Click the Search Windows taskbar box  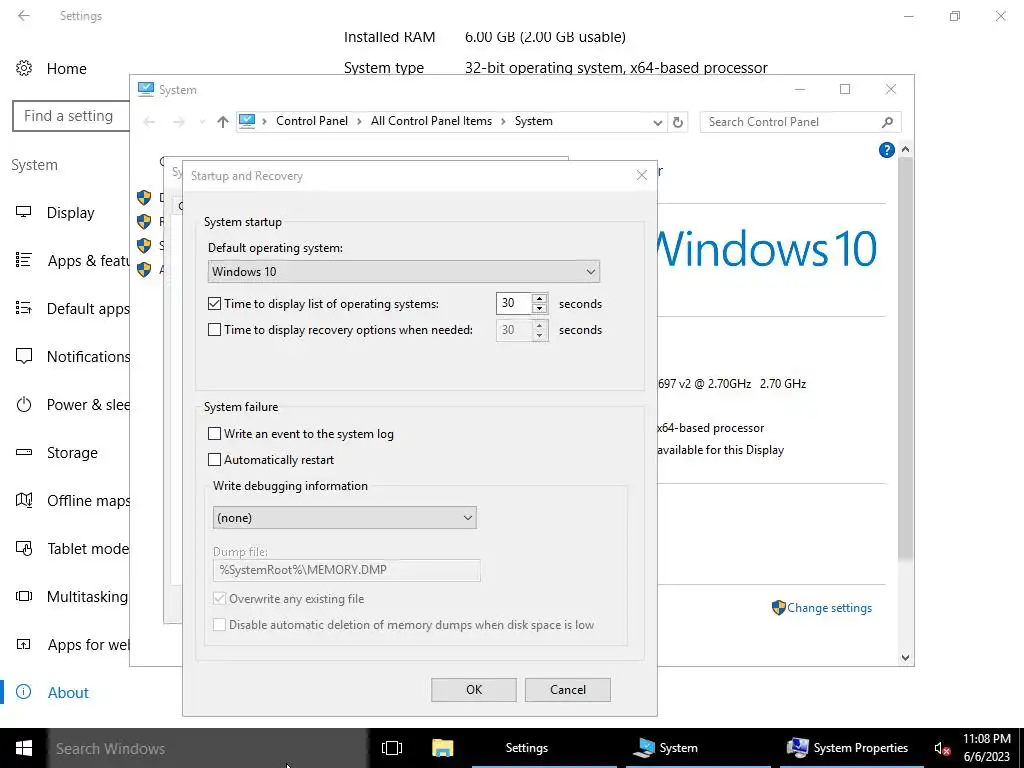point(208,748)
